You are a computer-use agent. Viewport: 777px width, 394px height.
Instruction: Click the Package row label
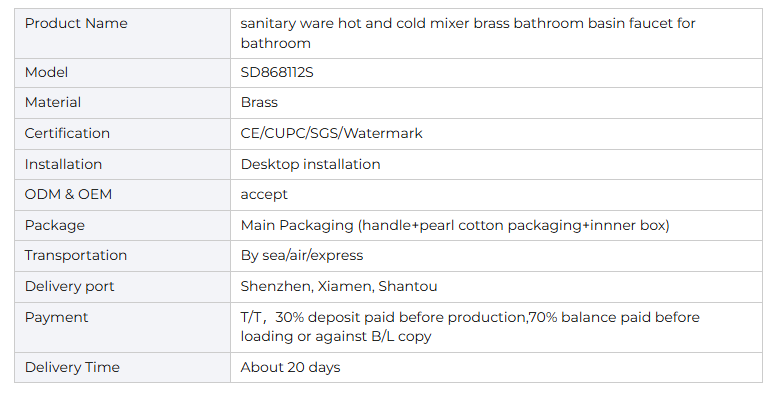click(55, 225)
